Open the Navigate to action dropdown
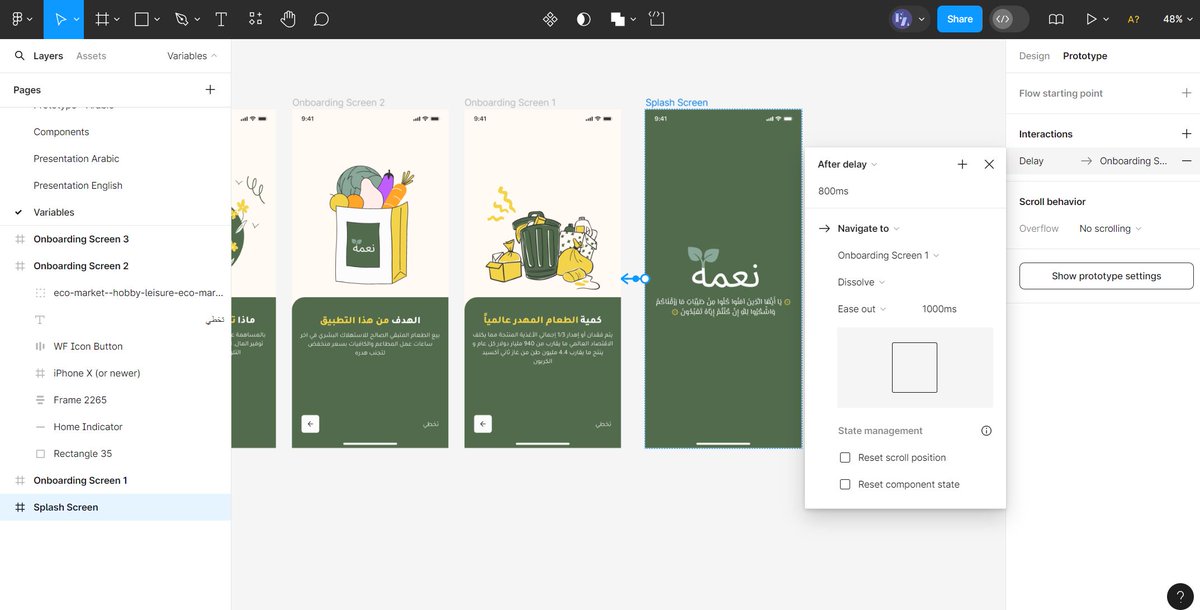 pos(867,229)
